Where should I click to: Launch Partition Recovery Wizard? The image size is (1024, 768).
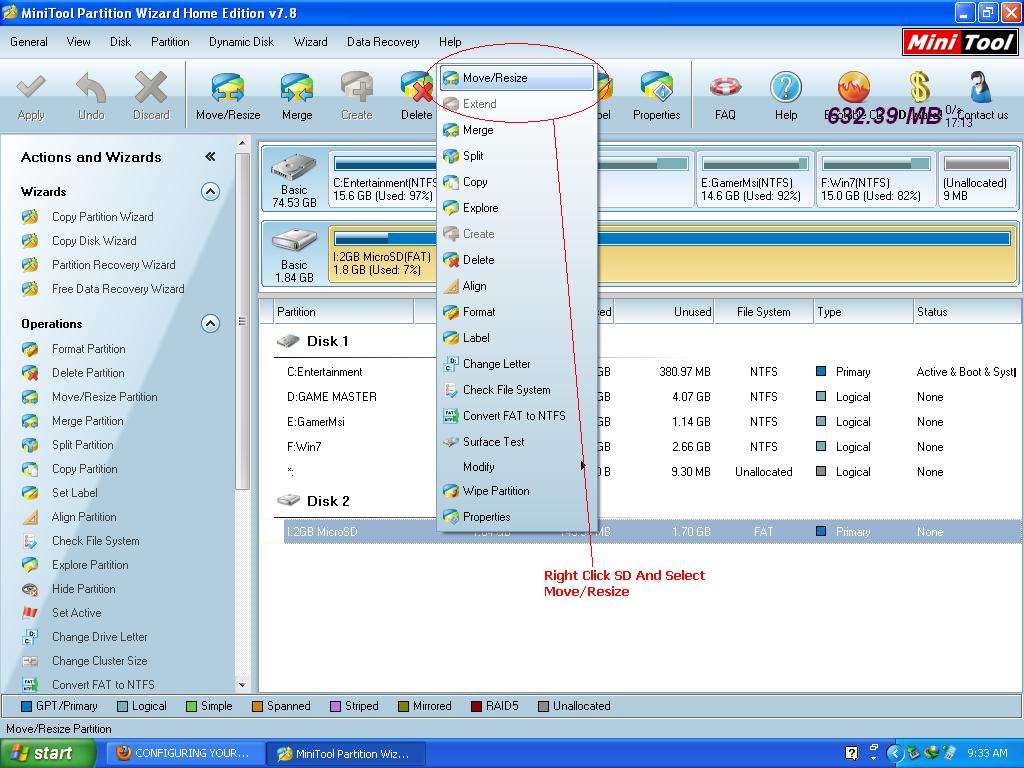[114, 265]
